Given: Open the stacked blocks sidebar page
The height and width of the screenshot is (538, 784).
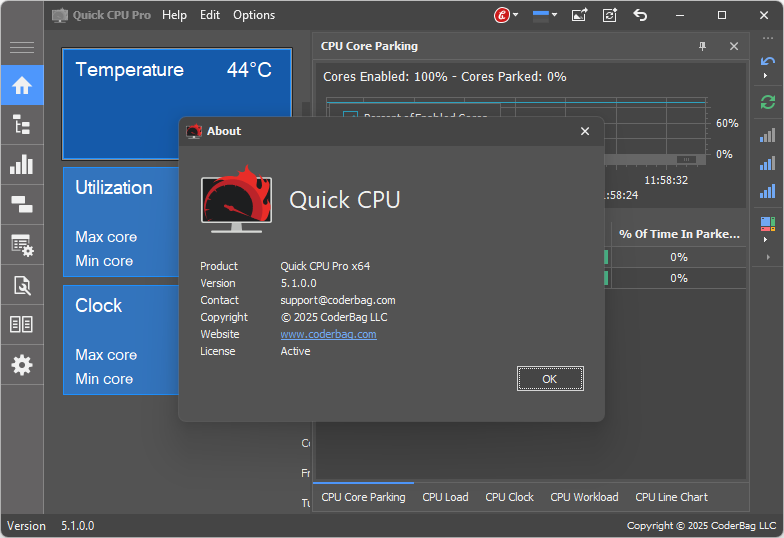Looking at the screenshot, I should point(22,204).
